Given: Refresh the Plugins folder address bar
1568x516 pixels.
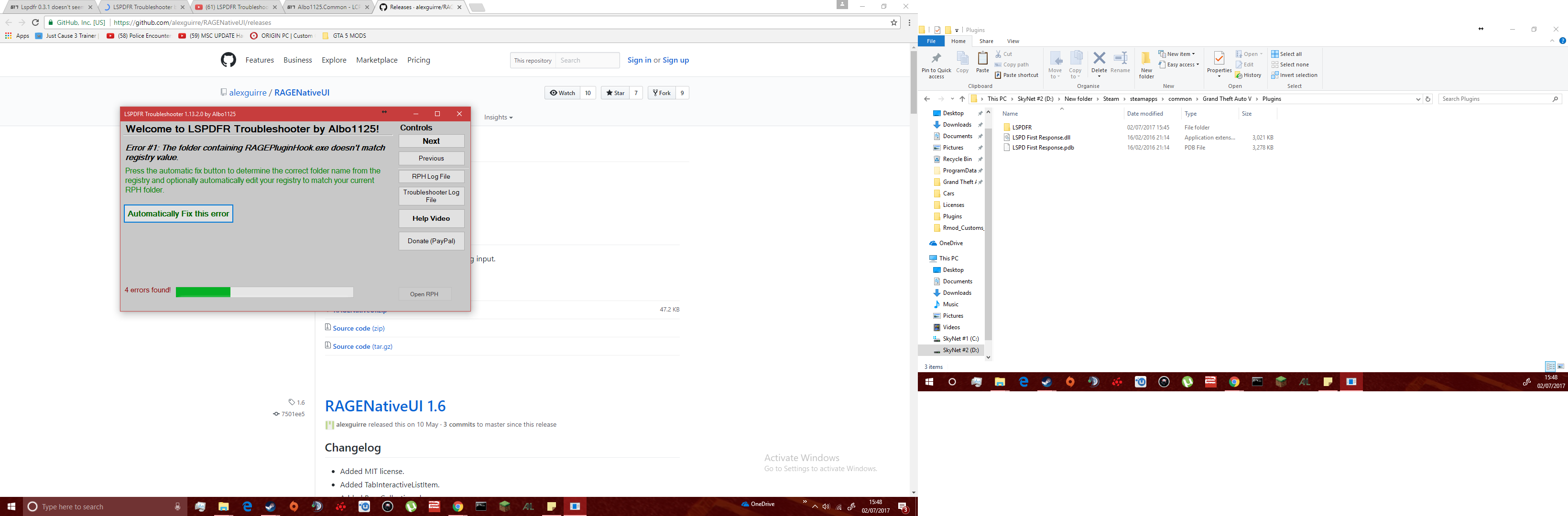Looking at the screenshot, I should click(x=1428, y=99).
